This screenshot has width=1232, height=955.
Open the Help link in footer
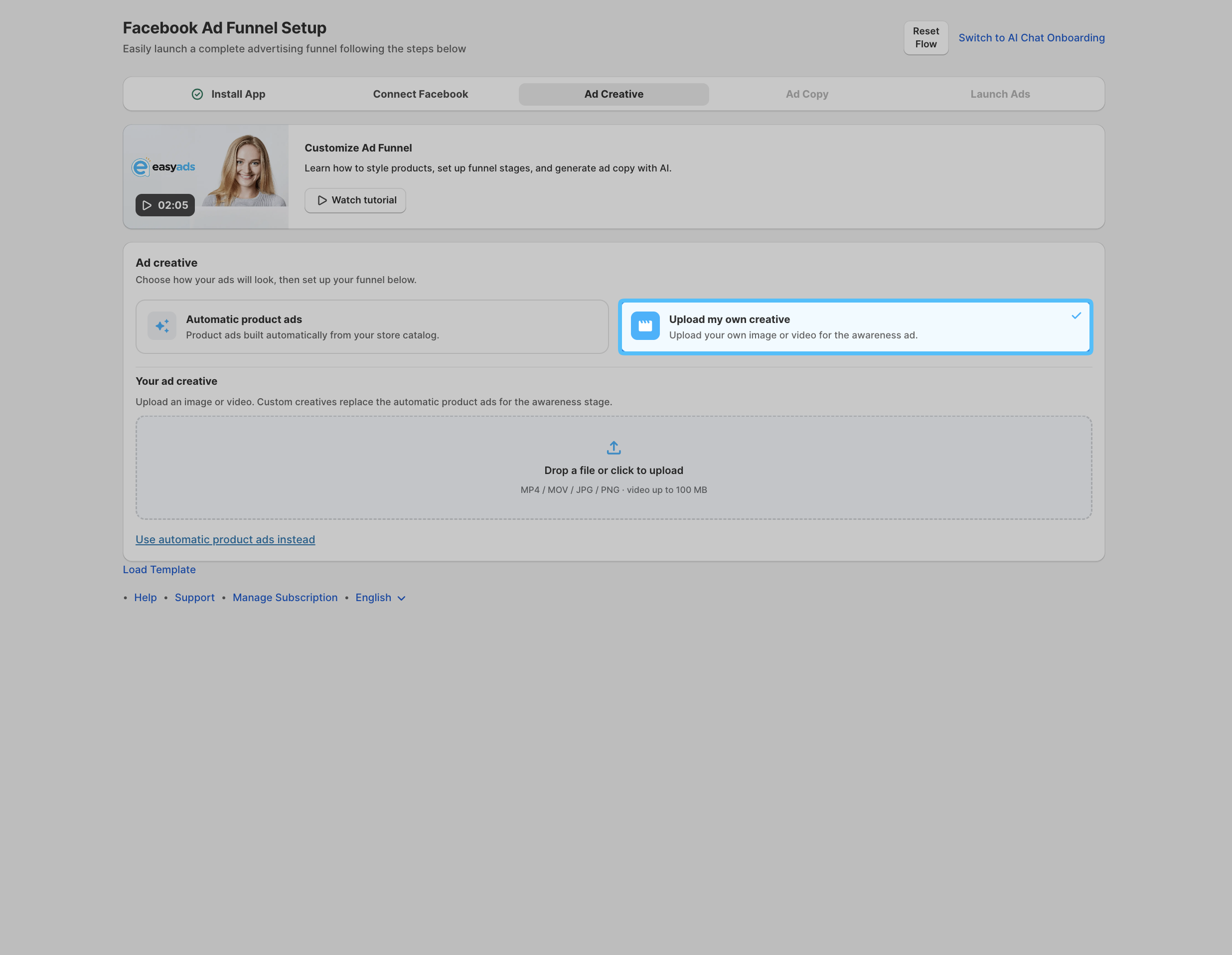tap(146, 598)
